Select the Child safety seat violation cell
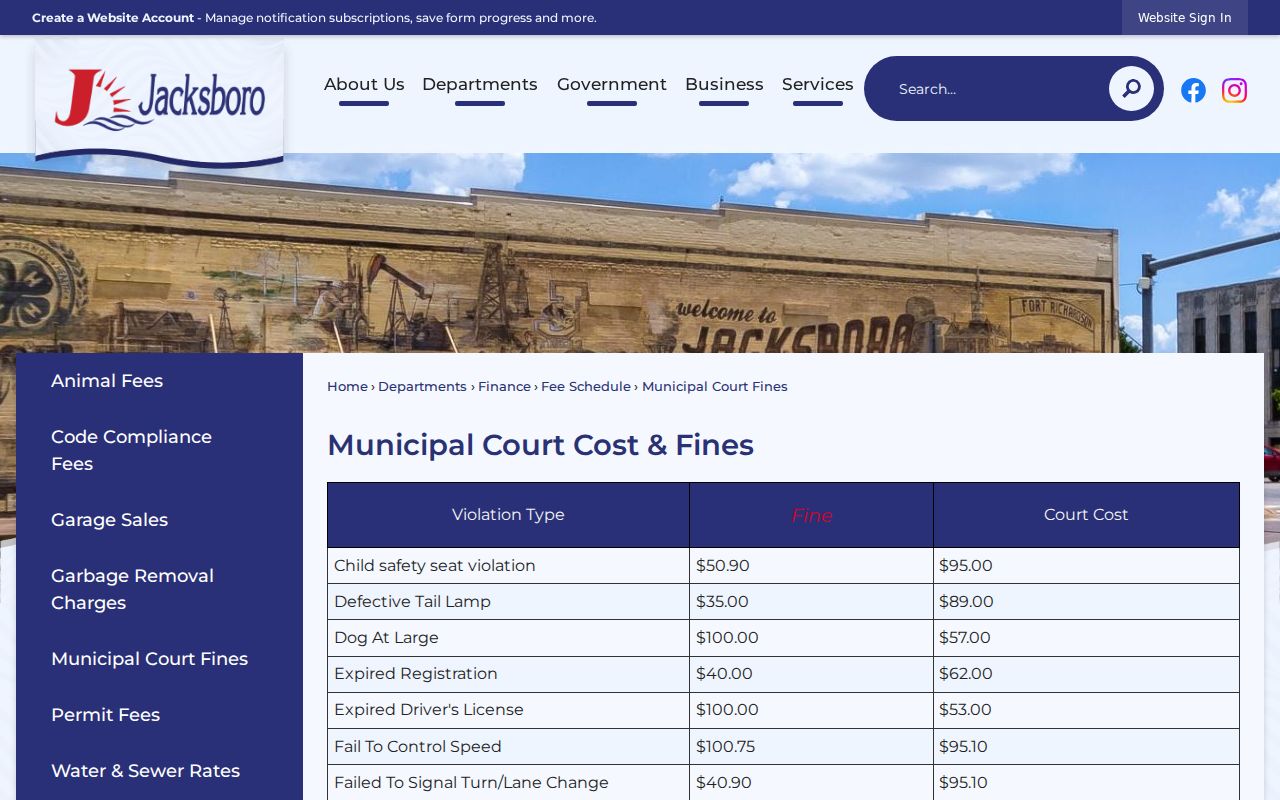 click(x=508, y=566)
